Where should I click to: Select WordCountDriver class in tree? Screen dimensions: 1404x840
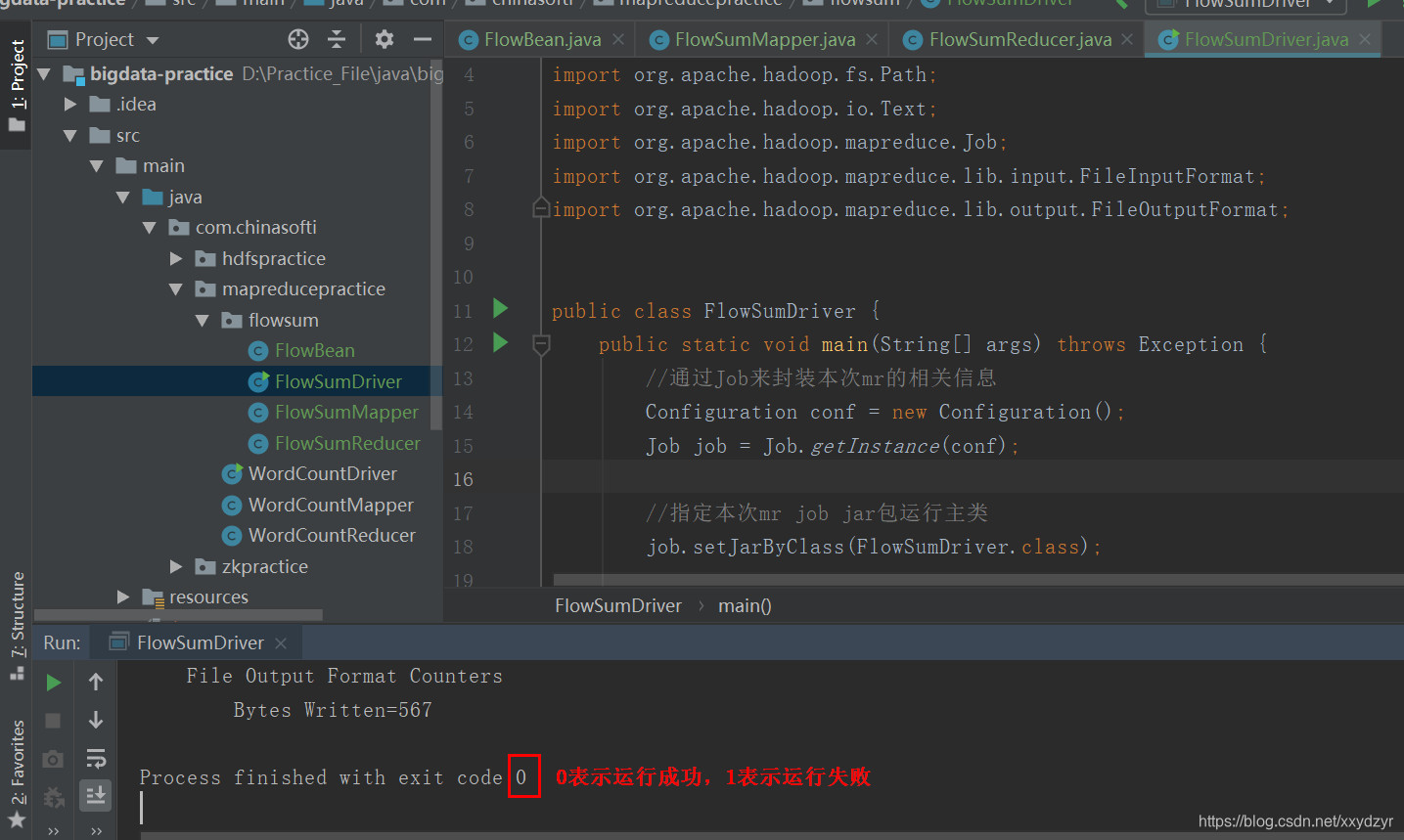click(x=322, y=473)
